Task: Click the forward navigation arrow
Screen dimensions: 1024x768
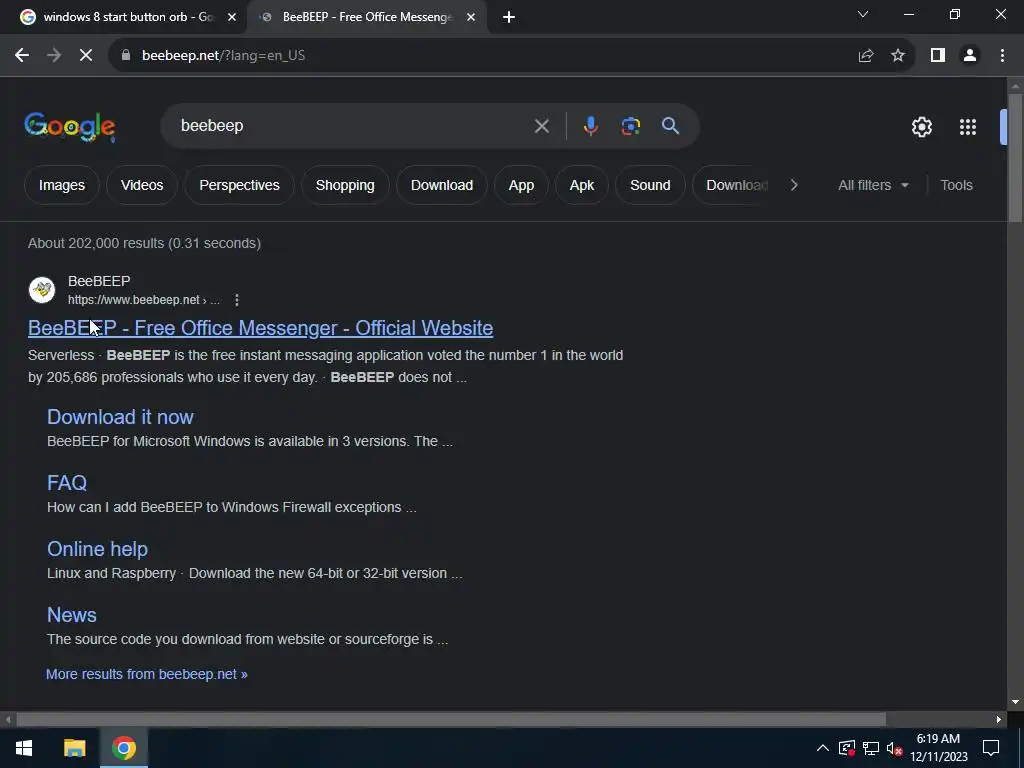Action: coord(54,56)
